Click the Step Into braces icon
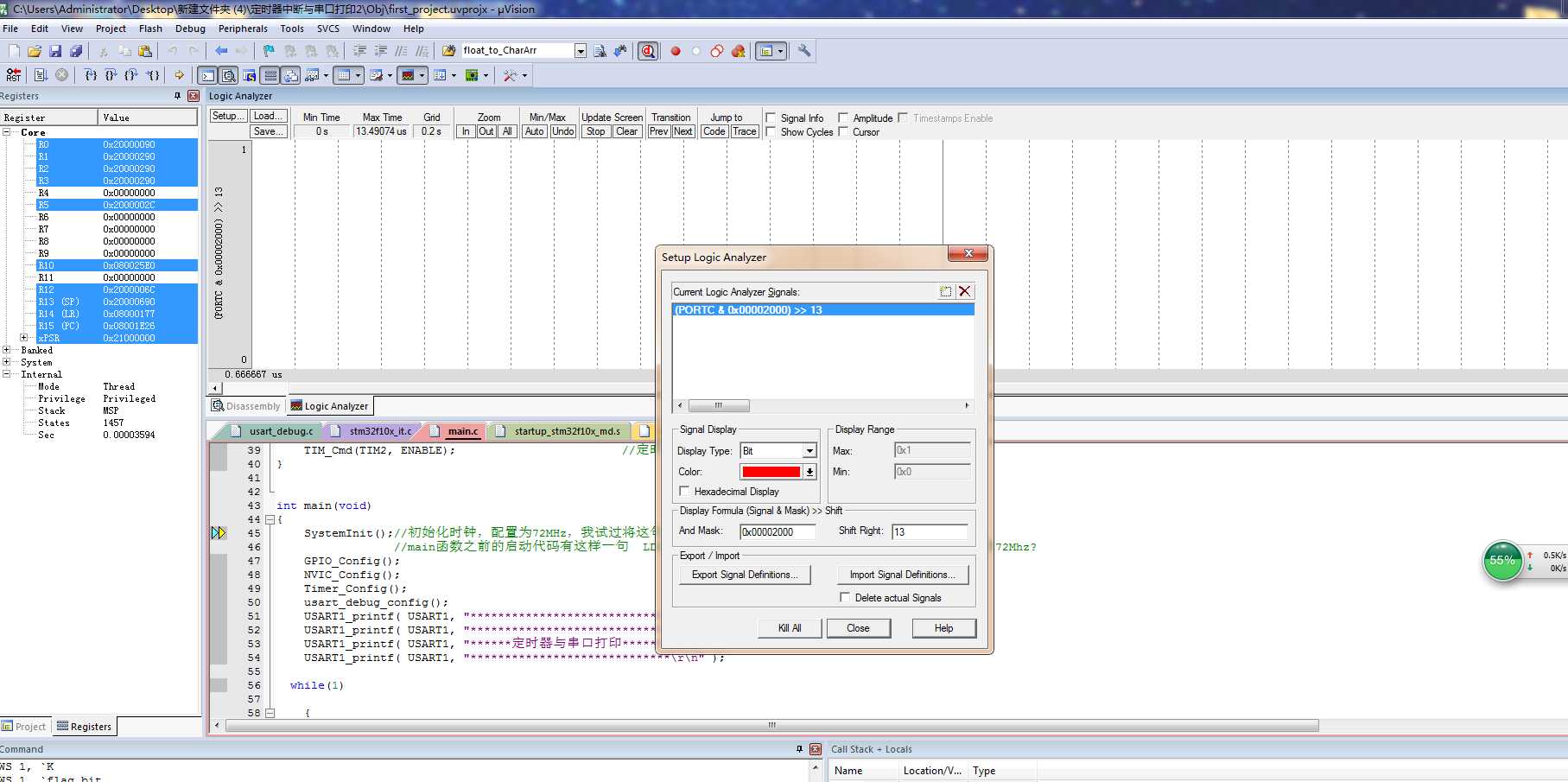The image size is (1568, 782). point(91,75)
